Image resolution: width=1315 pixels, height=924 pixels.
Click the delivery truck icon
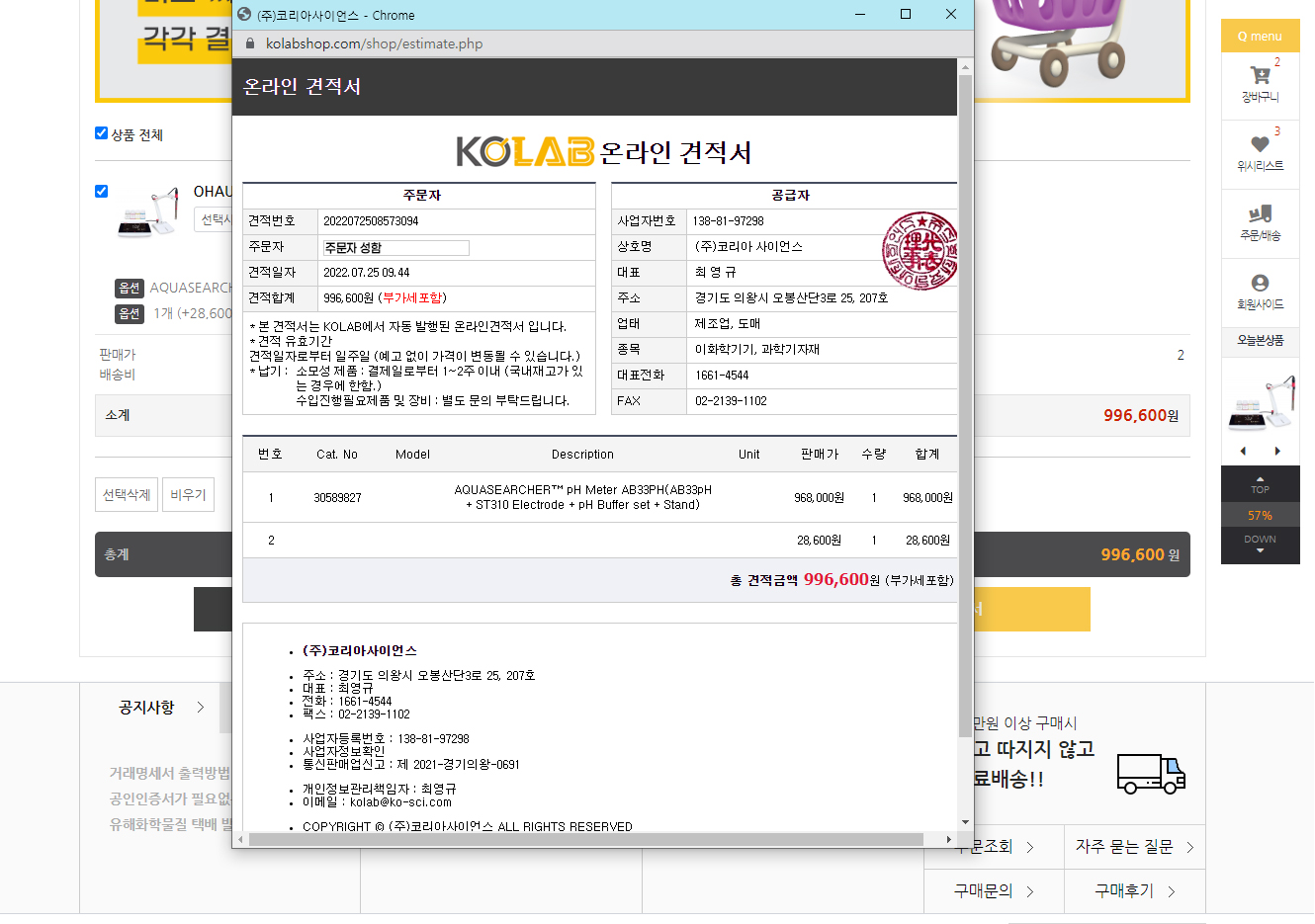click(1151, 774)
